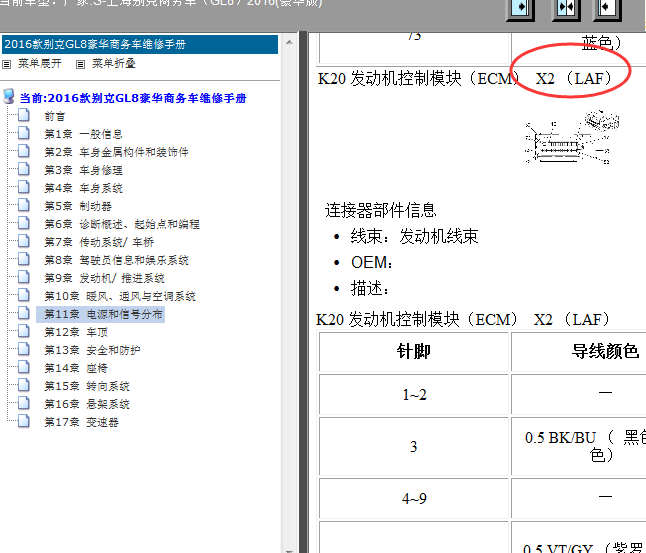The height and width of the screenshot is (553, 646).
Task: Click the page icon beside 第1章
Action: tap(24, 133)
